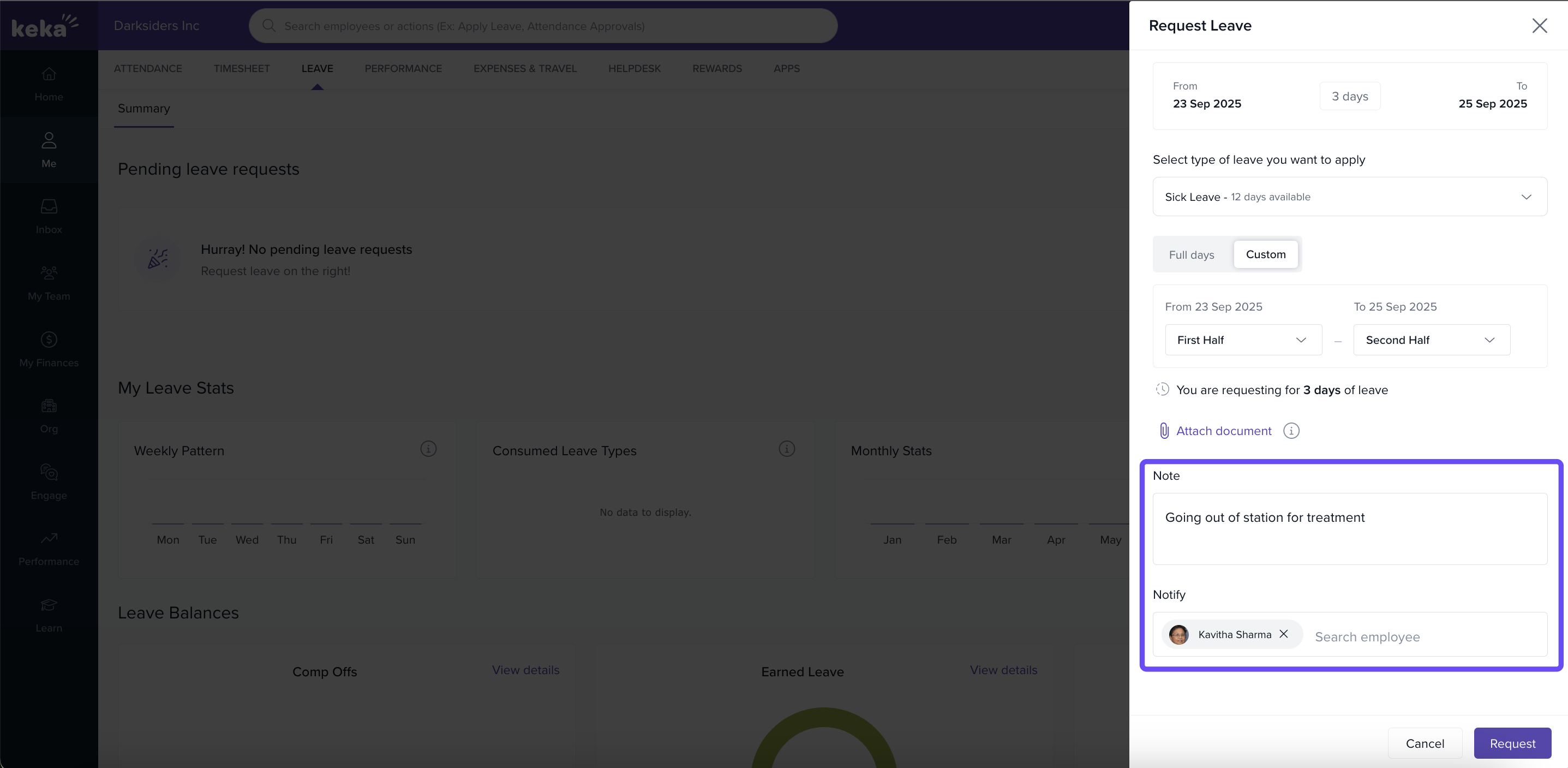
Task: Switch to the Attendance tab
Action: (x=148, y=69)
